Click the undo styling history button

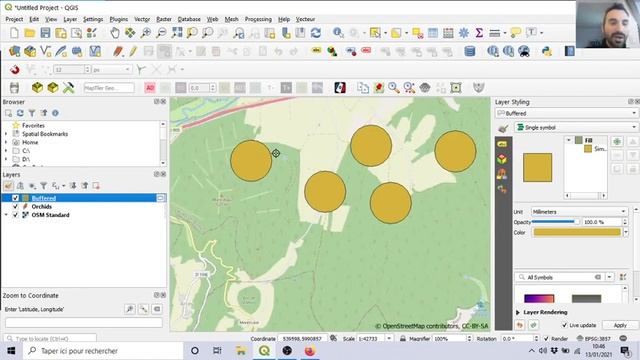(x=520, y=325)
